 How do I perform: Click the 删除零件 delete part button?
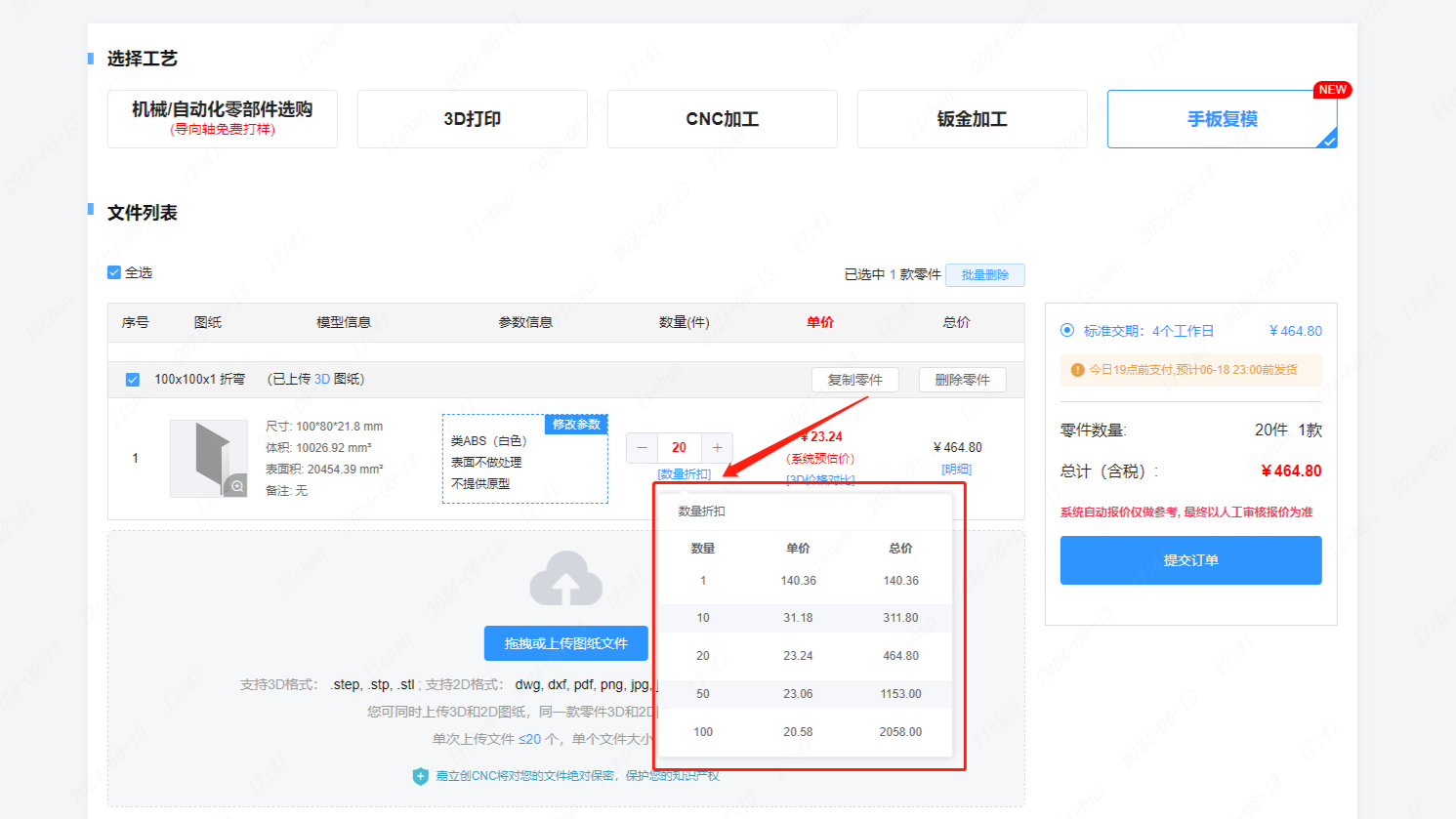click(962, 380)
